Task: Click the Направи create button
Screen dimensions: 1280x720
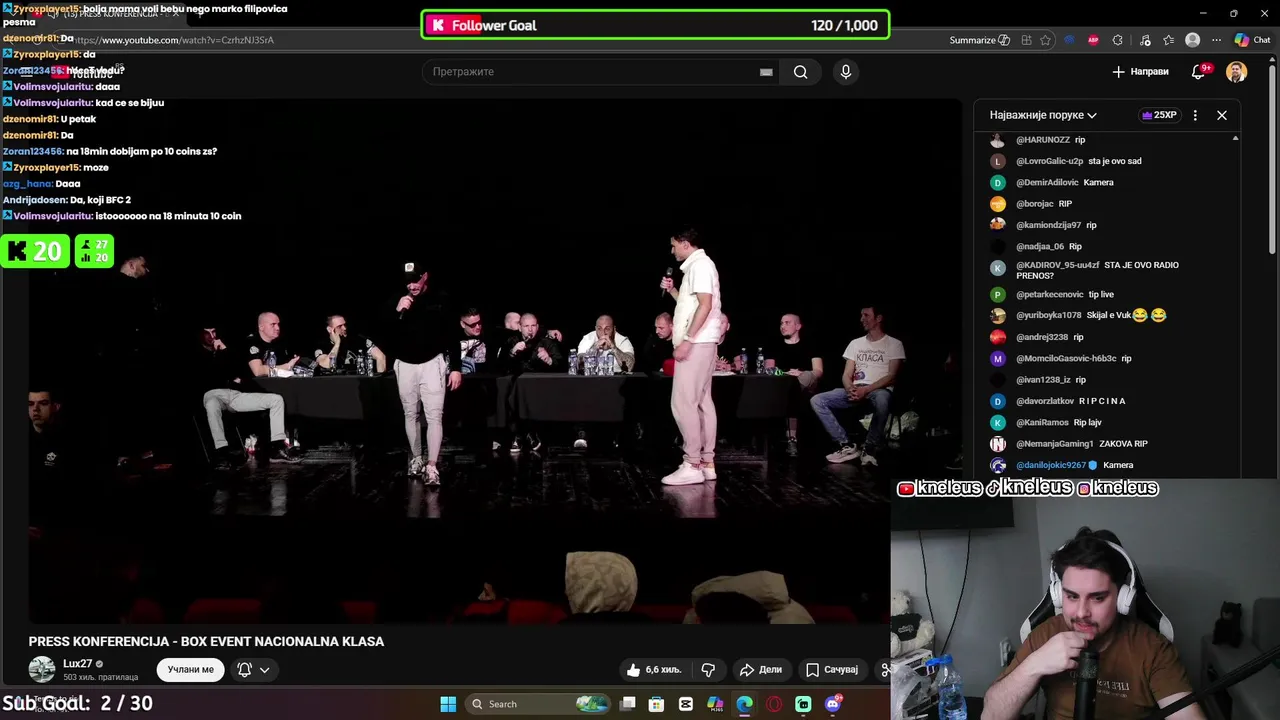Action: click(1140, 72)
